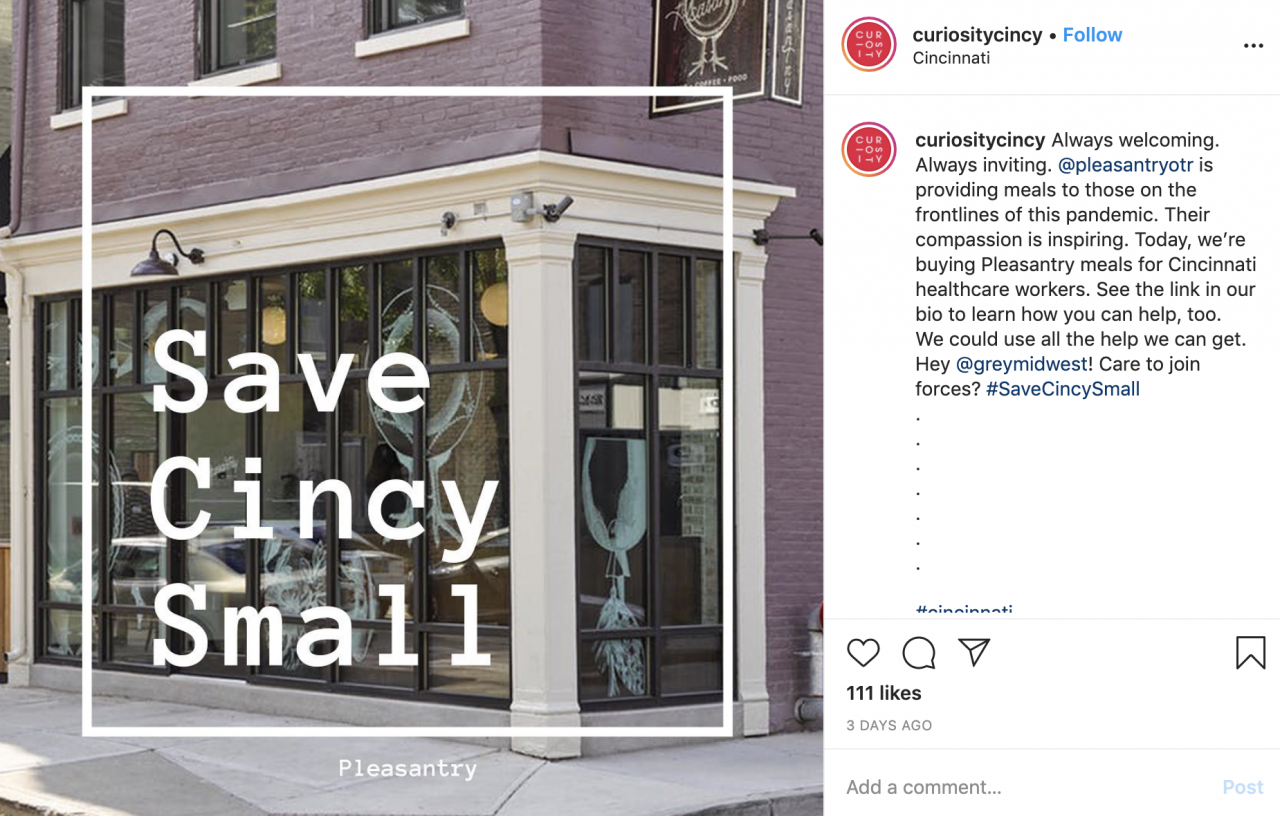Focus the Add a comment field
This screenshot has width=1280, height=816.
(x=1025, y=787)
